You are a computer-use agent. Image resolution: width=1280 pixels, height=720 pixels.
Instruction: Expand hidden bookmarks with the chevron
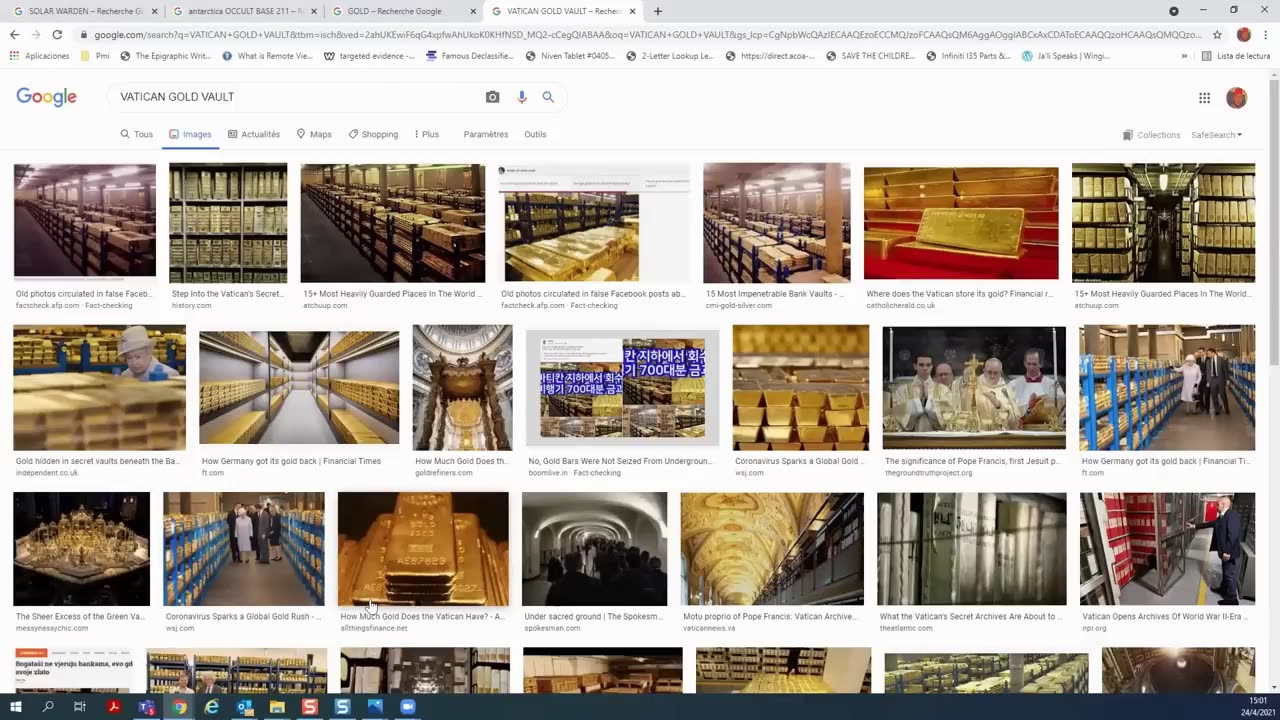coord(1185,56)
